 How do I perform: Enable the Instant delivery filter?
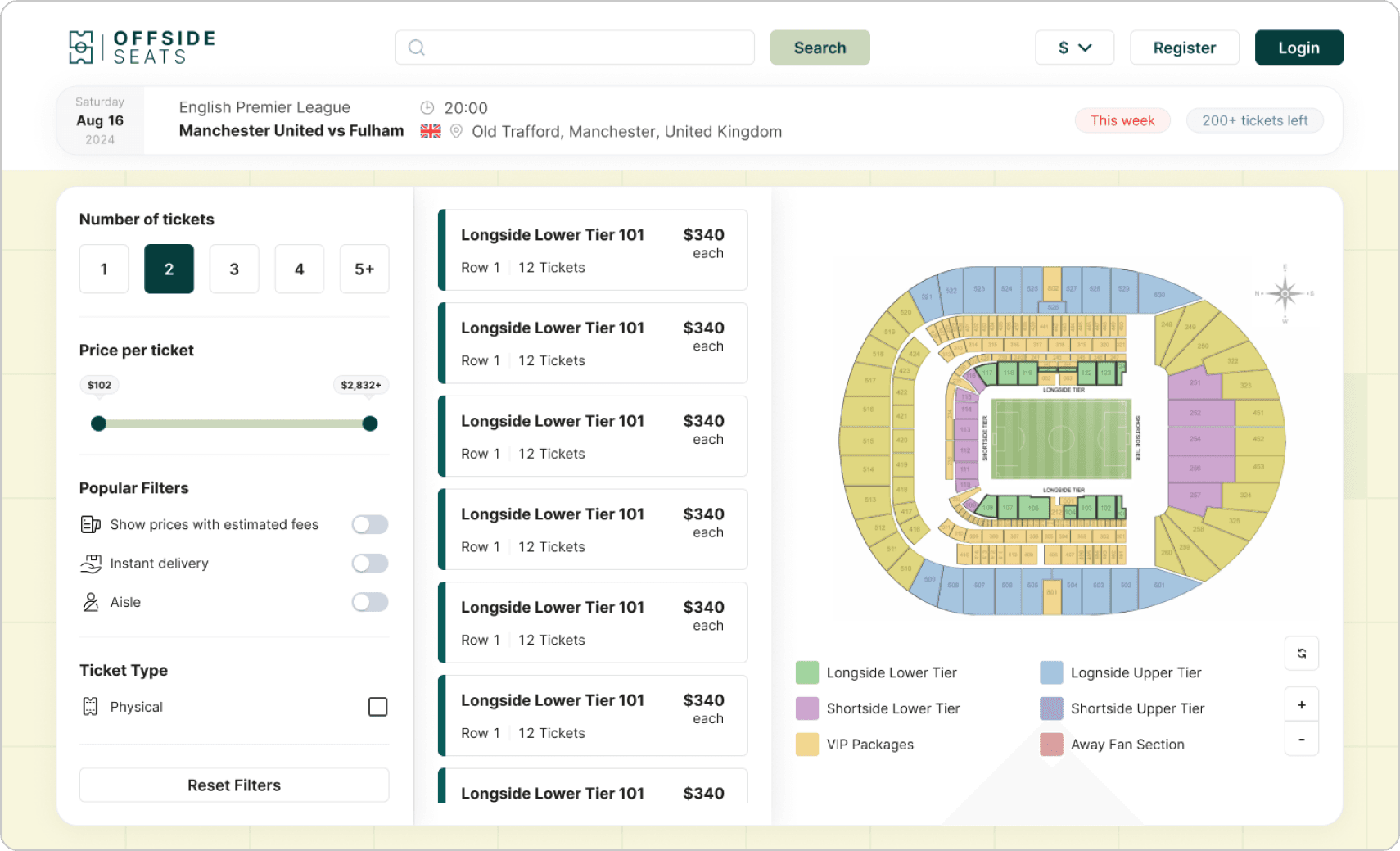370,564
